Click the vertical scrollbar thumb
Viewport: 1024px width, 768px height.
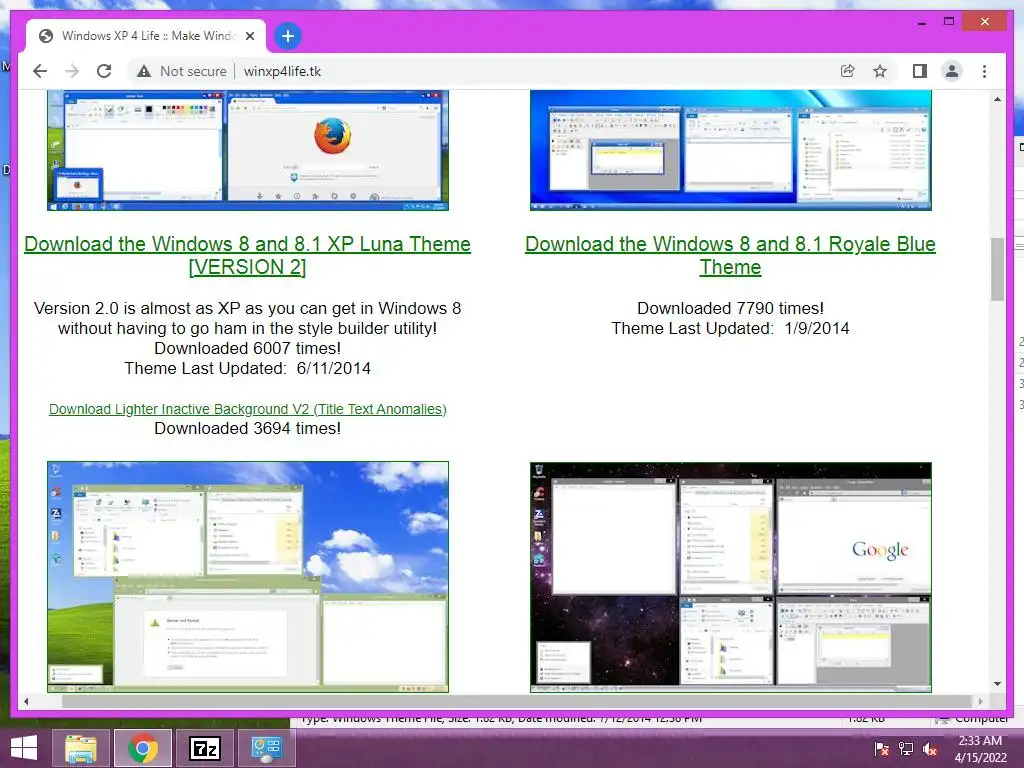coord(997,269)
